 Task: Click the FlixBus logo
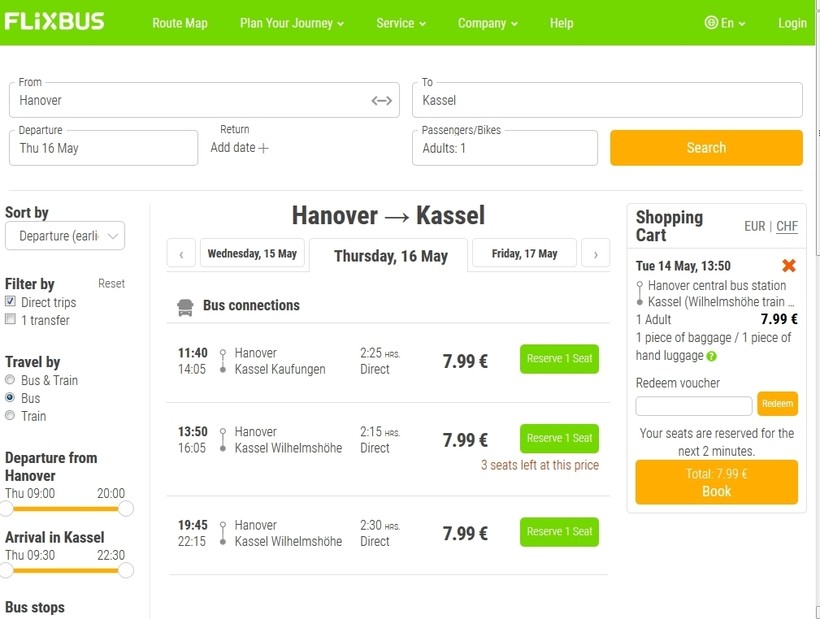(55, 22)
